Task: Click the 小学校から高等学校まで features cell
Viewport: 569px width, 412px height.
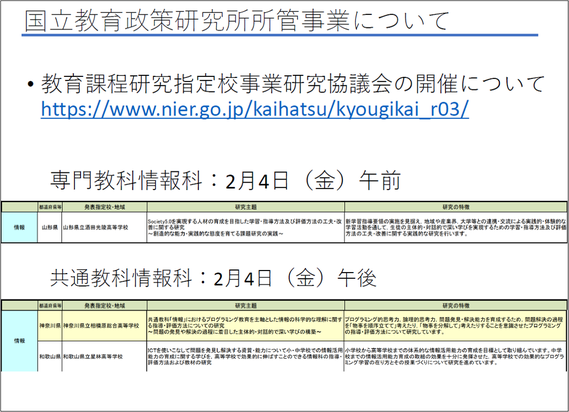Action: pos(456,356)
